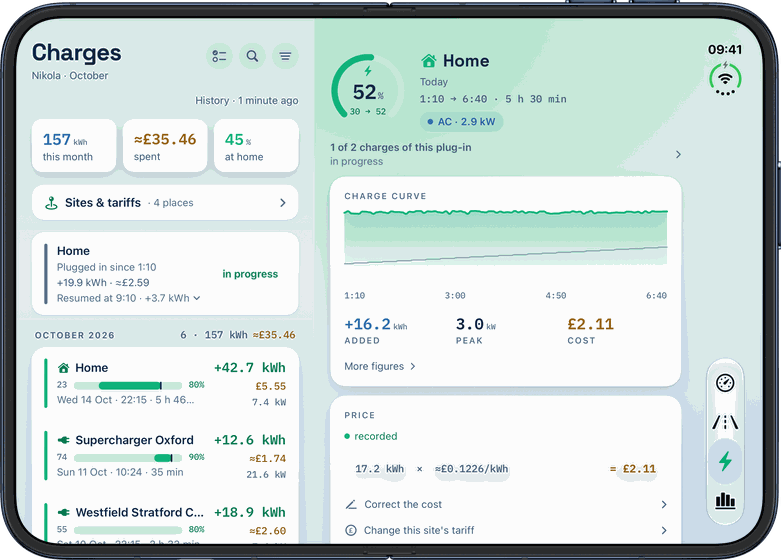Open the More figures link
781x560 pixels.
[x=380, y=366]
